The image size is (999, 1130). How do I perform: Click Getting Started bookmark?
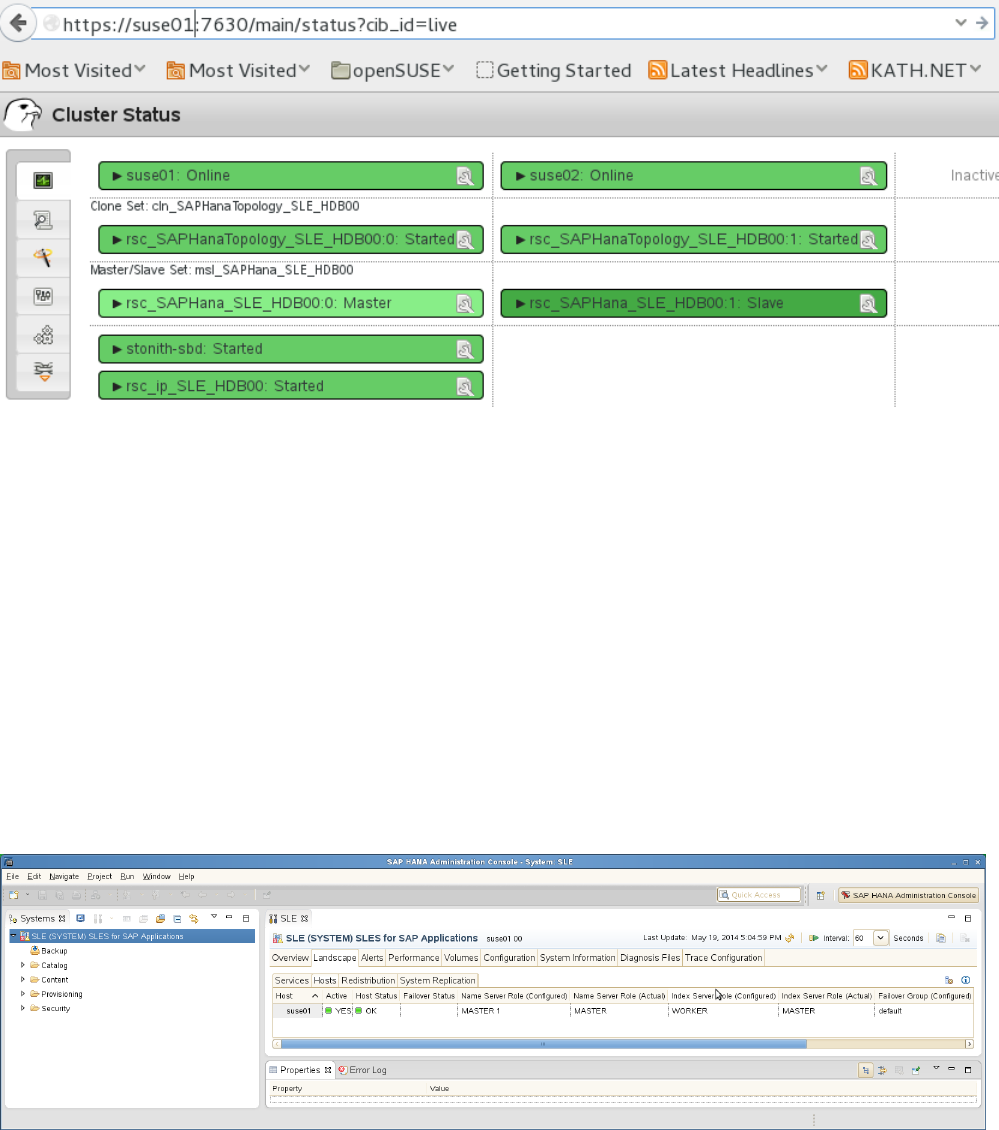[x=554, y=71]
